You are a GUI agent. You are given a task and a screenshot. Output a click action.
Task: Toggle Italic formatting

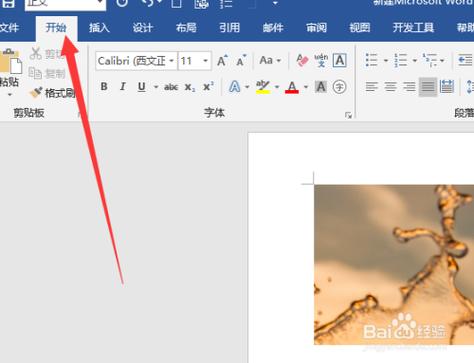[123, 87]
